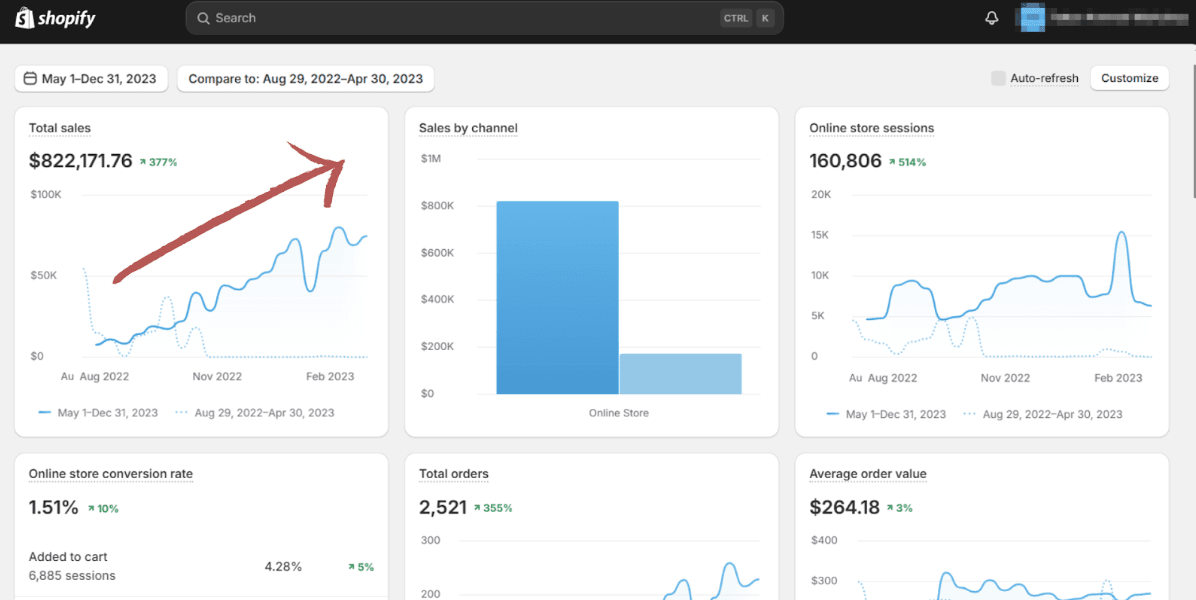Click Total sales legend May 1–Dec 31, 2023

98,413
